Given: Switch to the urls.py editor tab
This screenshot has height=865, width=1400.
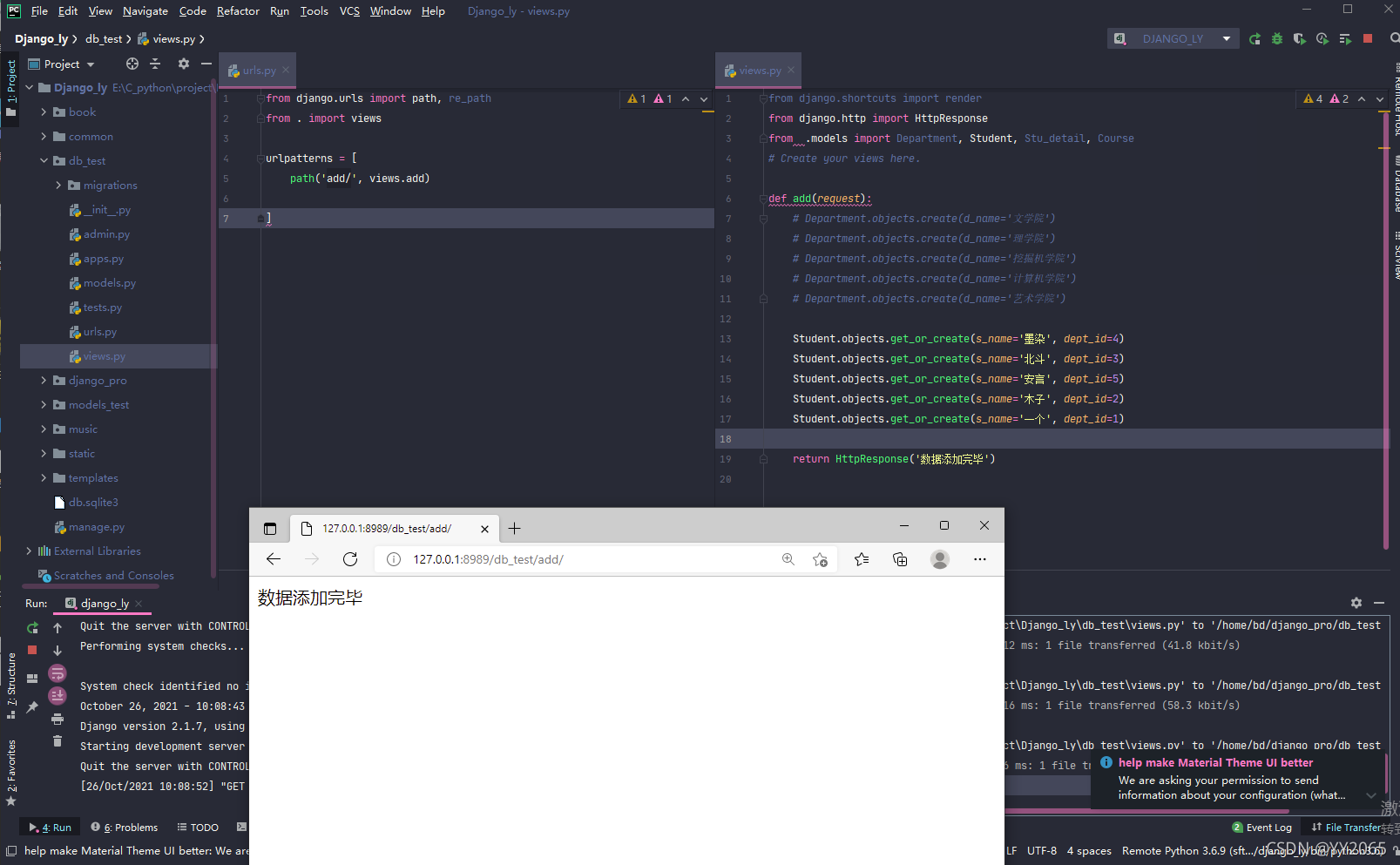Looking at the screenshot, I should 259,71.
